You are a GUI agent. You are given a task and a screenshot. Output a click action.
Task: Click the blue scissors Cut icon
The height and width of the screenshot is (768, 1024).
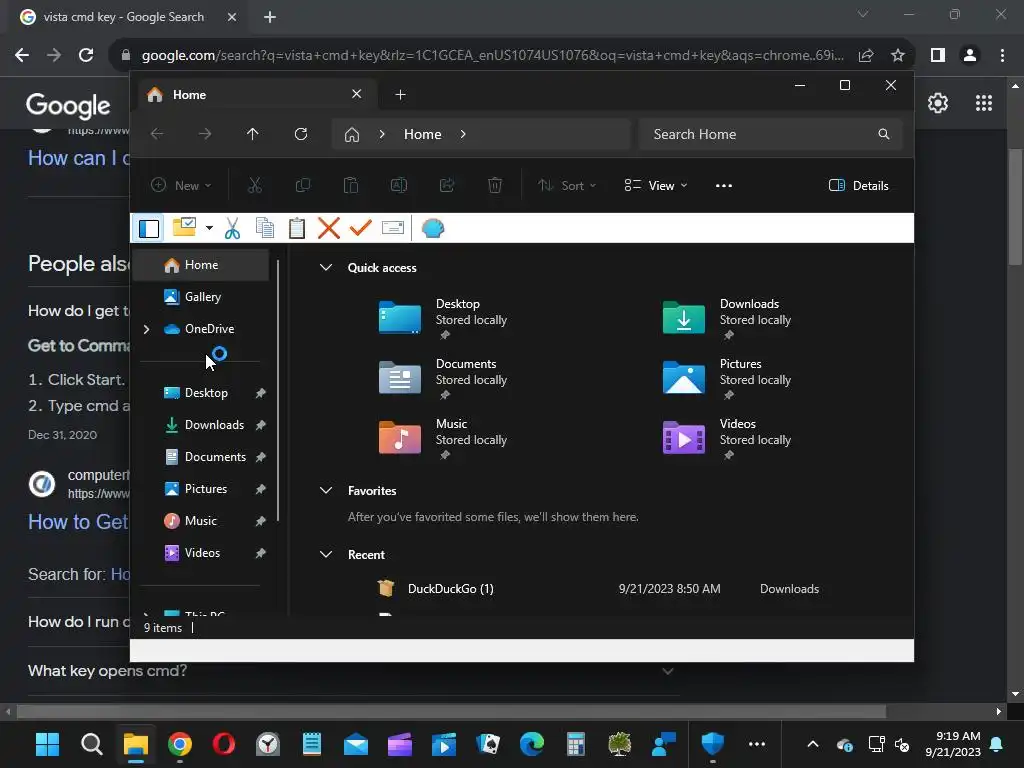(232, 228)
